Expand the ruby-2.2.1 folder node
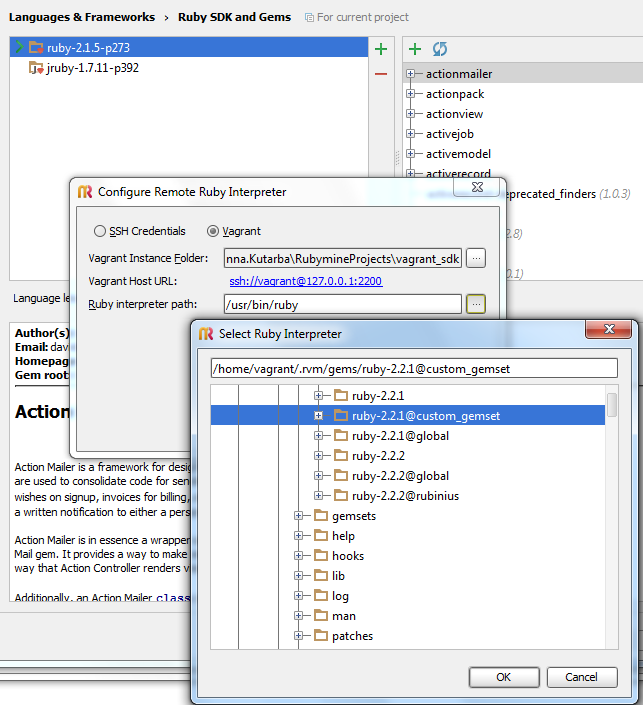 coord(318,396)
